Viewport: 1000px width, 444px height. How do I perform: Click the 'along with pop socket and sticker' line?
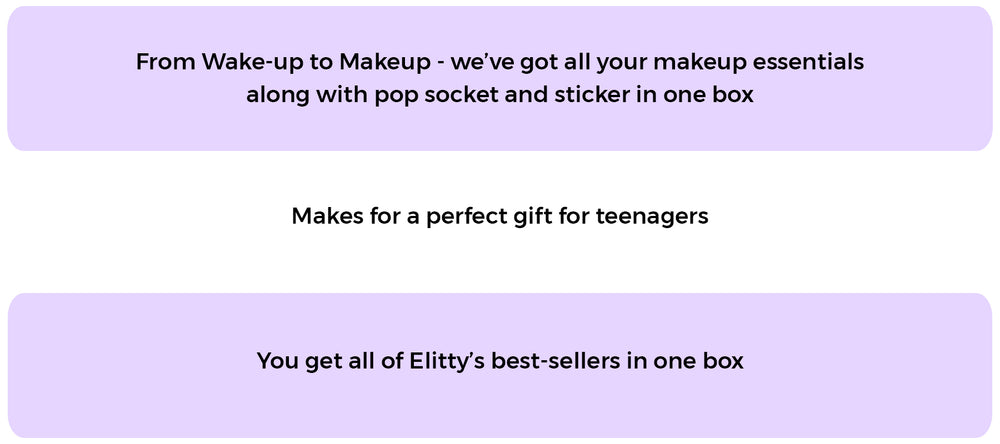[x=500, y=94]
